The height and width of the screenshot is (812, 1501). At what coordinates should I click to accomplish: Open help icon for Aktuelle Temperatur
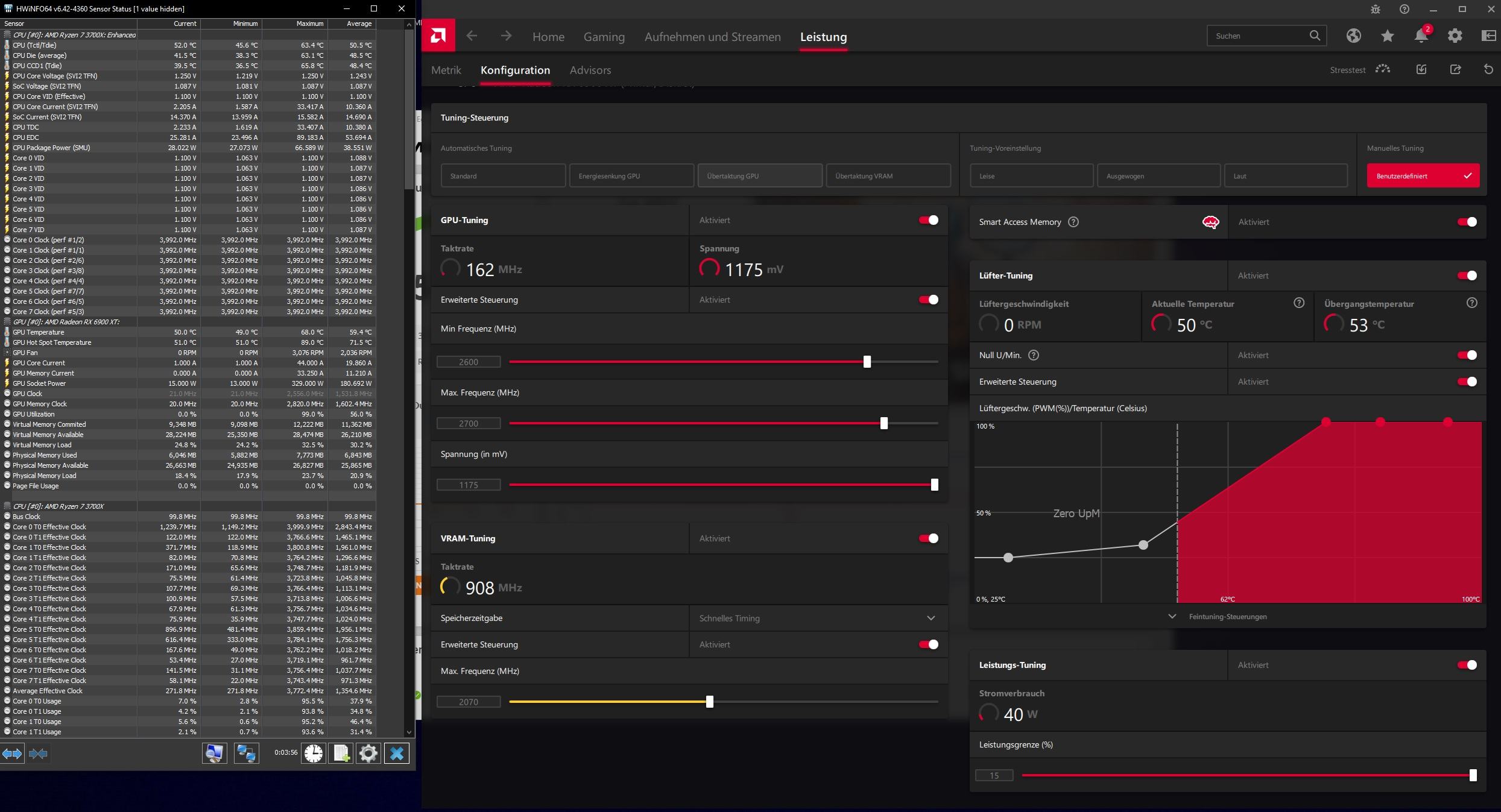point(1299,303)
